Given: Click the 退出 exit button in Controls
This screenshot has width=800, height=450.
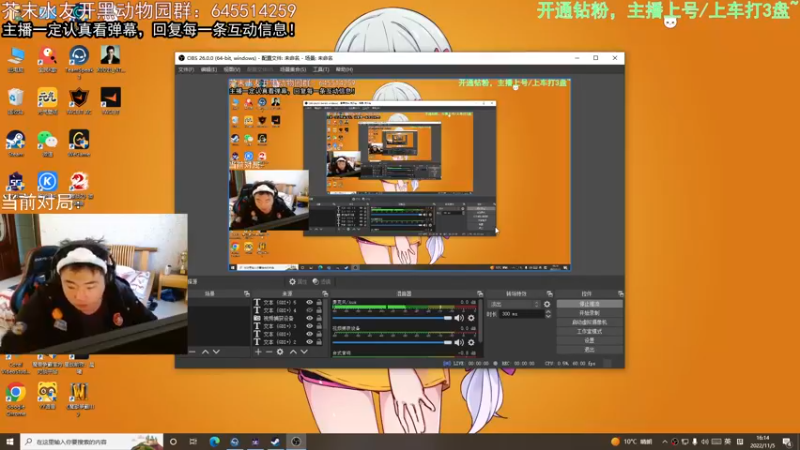Looking at the screenshot, I should pos(589,349).
